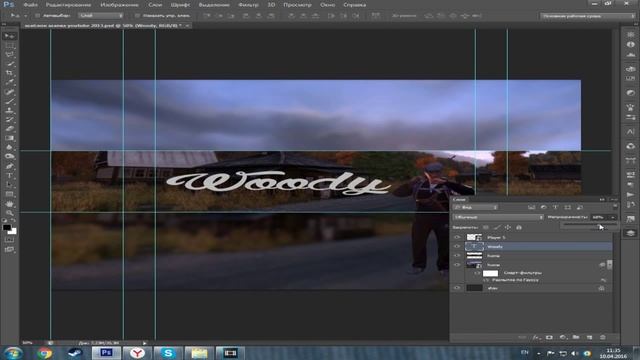Open opacity slider dropdown arrow

(613, 217)
